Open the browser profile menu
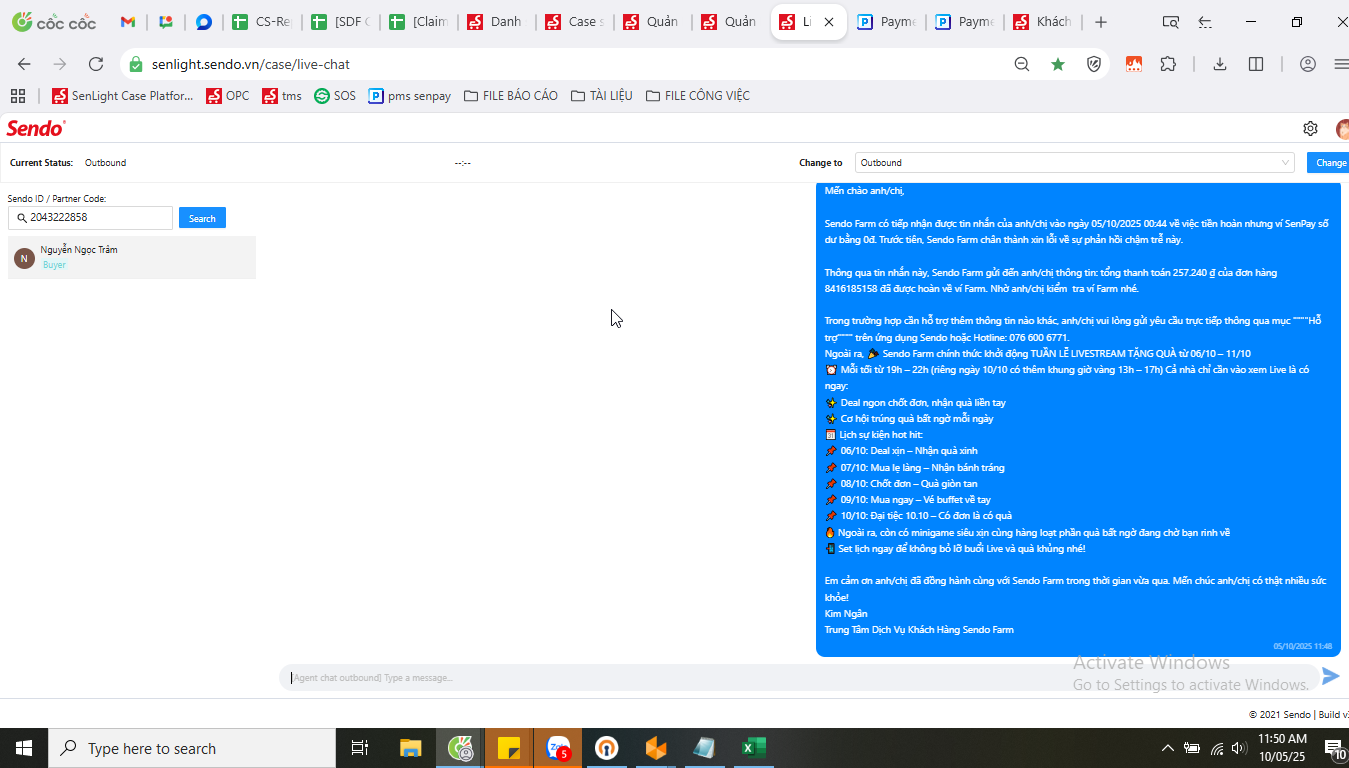 pyautogui.click(x=1308, y=64)
